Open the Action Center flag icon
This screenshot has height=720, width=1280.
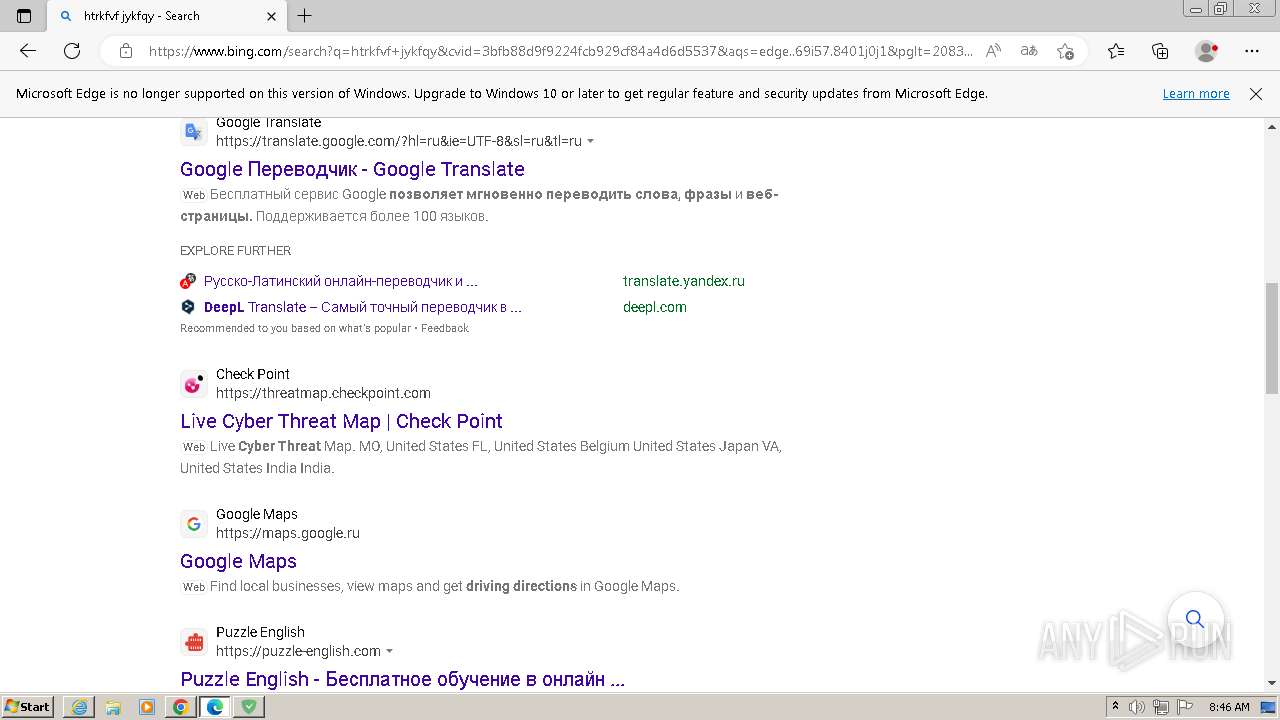pos(1183,707)
